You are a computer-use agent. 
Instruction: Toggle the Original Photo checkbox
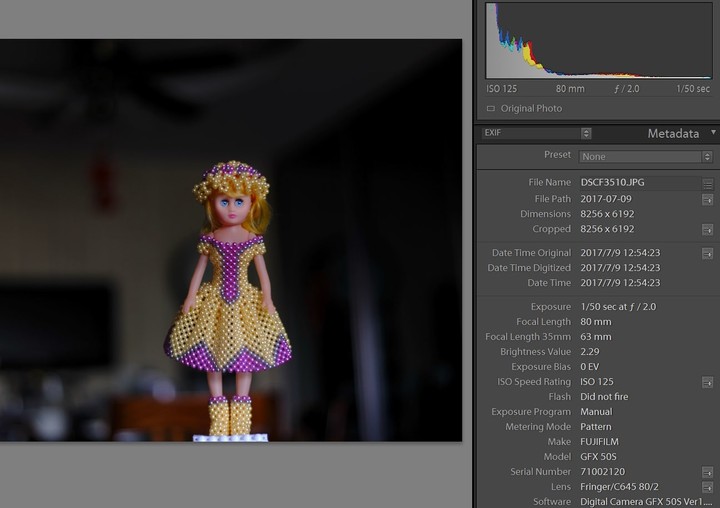point(491,109)
